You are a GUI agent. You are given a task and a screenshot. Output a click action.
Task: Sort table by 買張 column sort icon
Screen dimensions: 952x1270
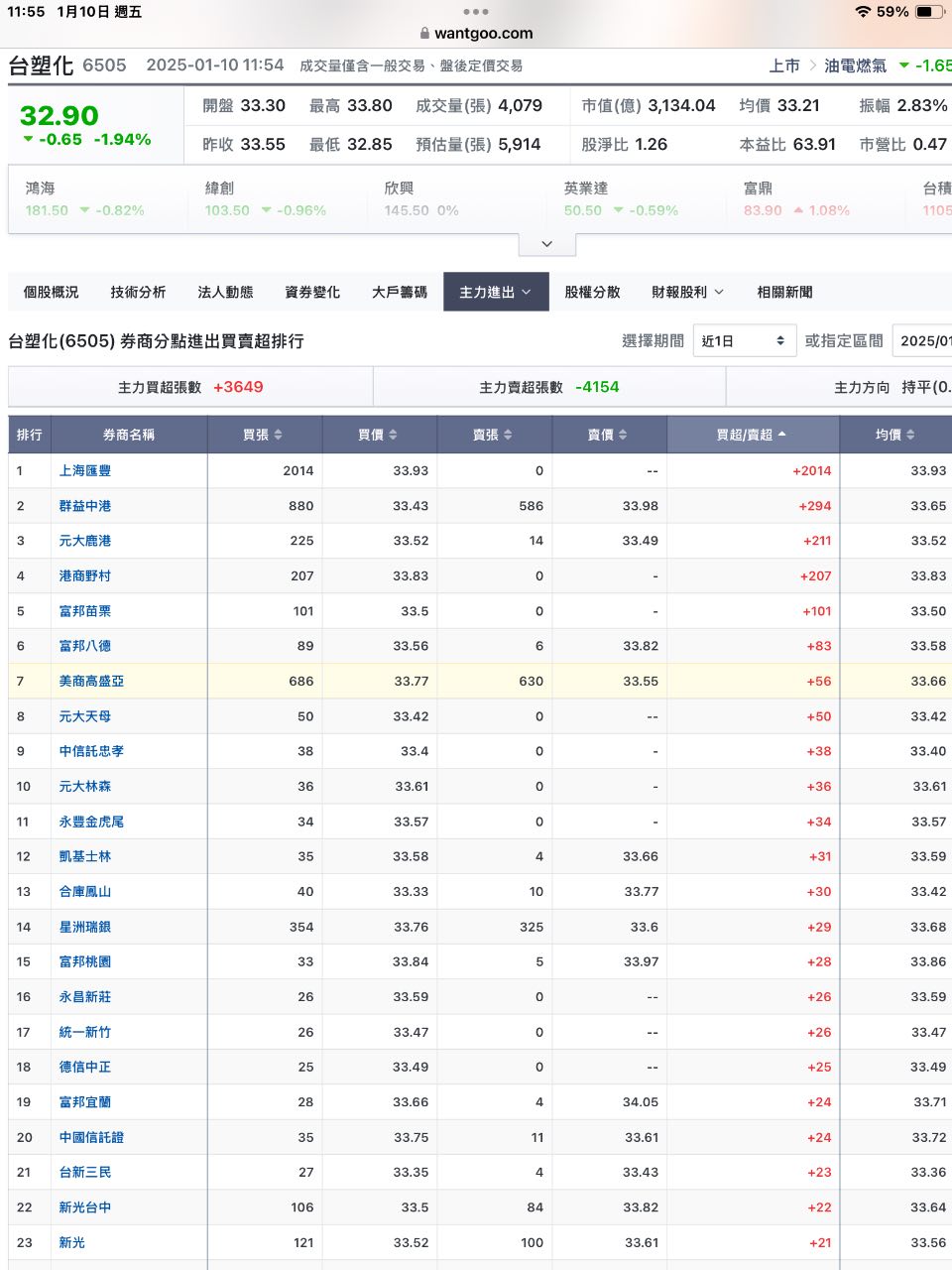278,435
